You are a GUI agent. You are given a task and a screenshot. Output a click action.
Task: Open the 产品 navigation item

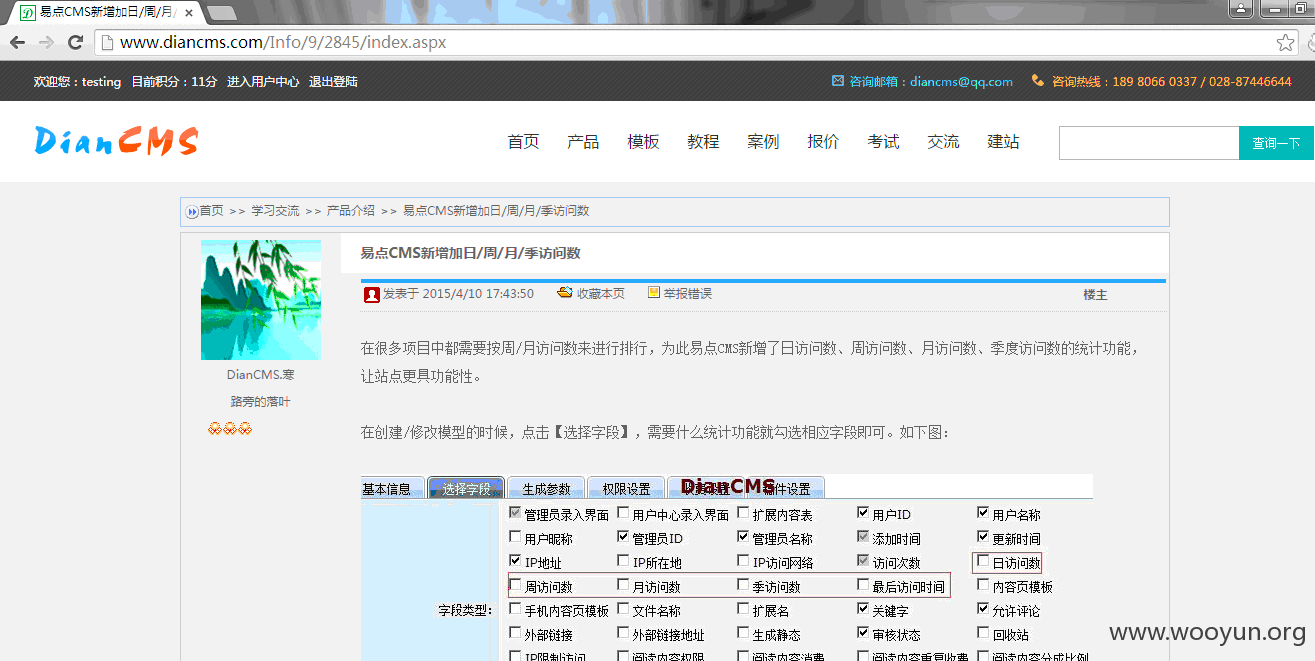pos(583,142)
